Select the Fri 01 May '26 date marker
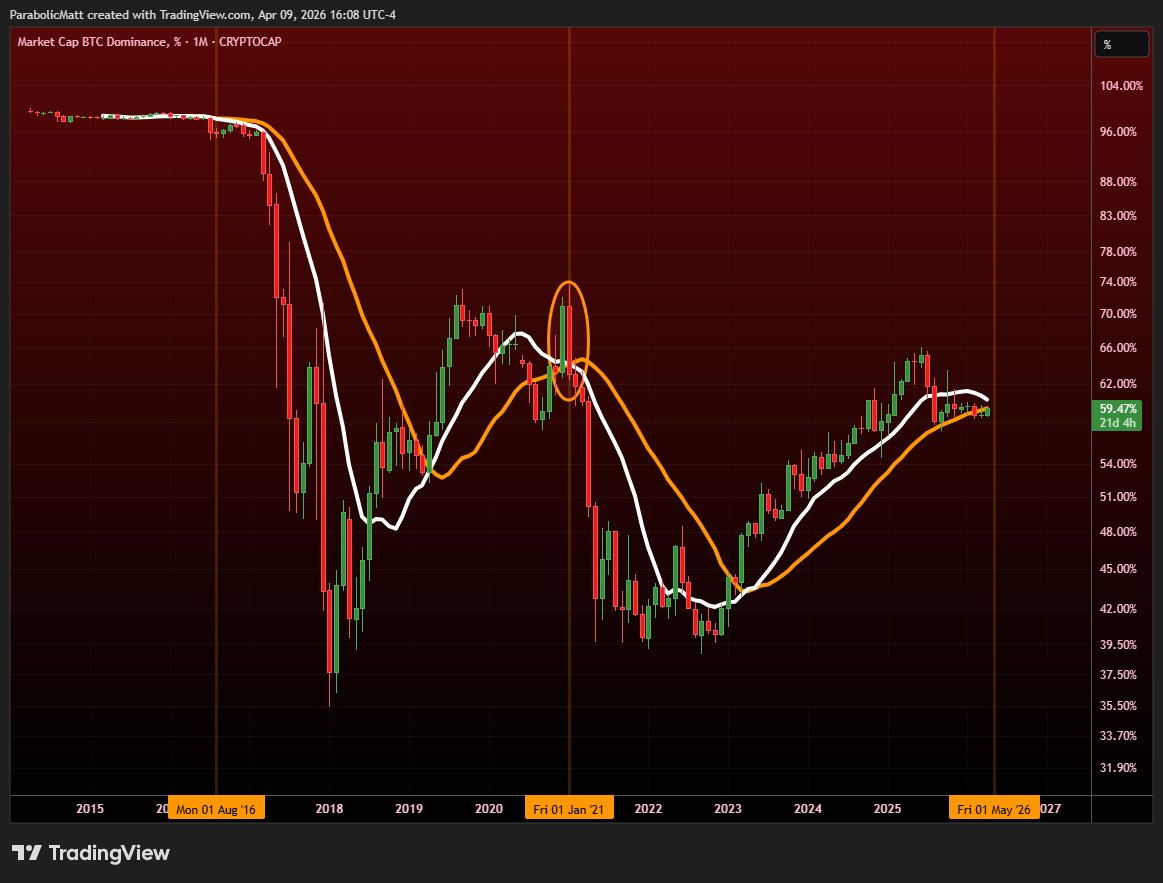This screenshot has width=1163, height=883. tap(994, 809)
